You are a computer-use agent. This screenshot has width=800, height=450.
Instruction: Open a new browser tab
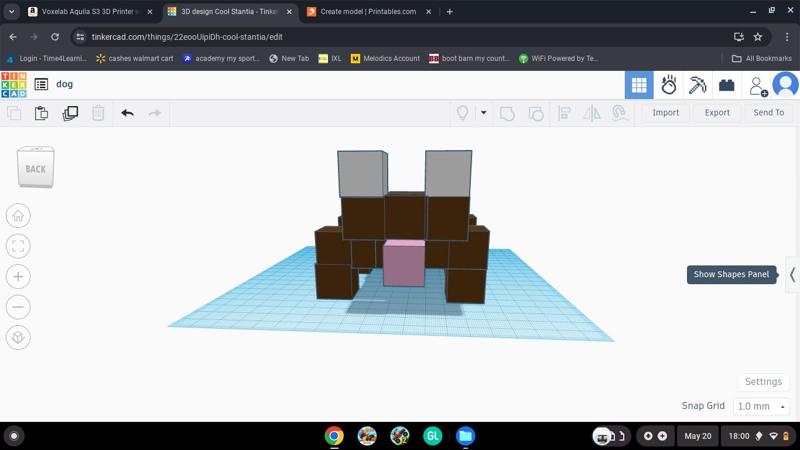pos(449,12)
